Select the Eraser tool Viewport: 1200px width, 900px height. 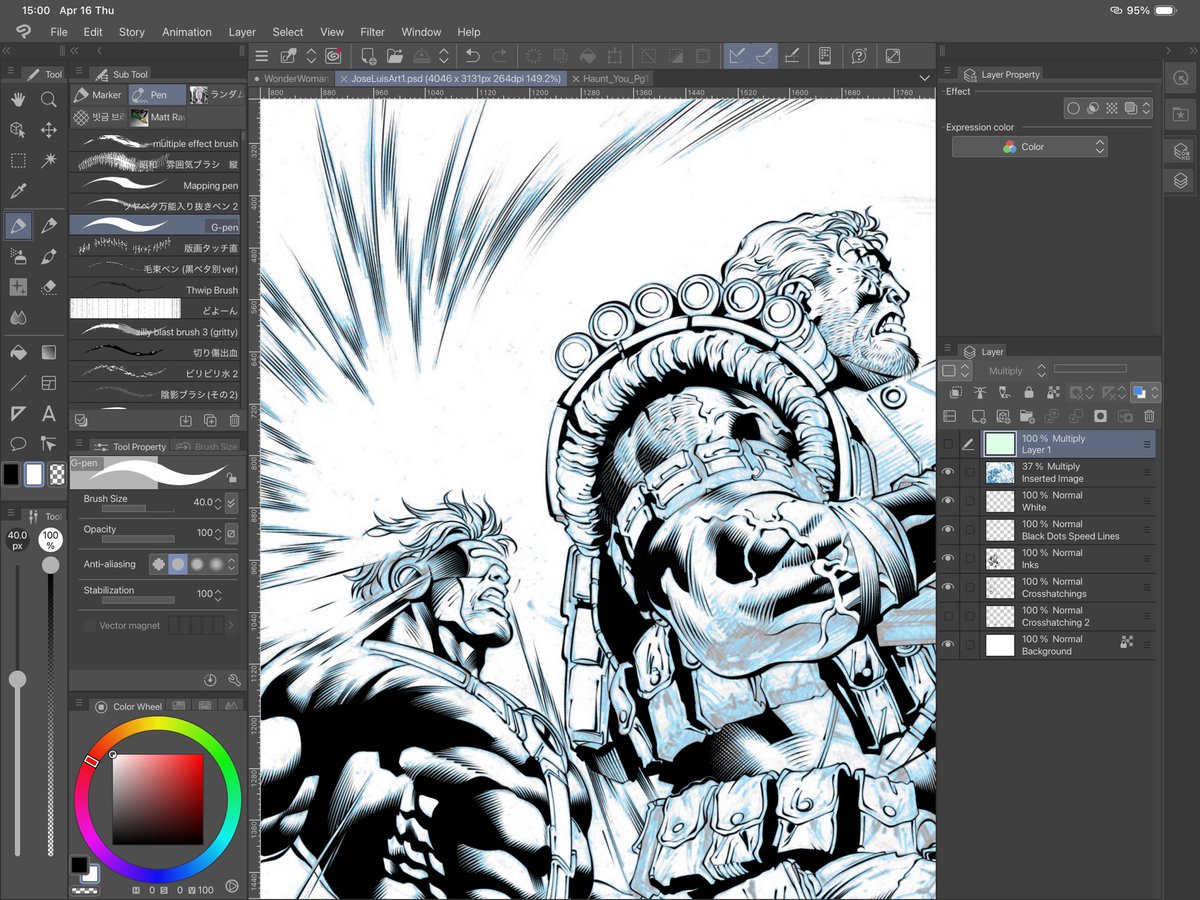(48, 287)
